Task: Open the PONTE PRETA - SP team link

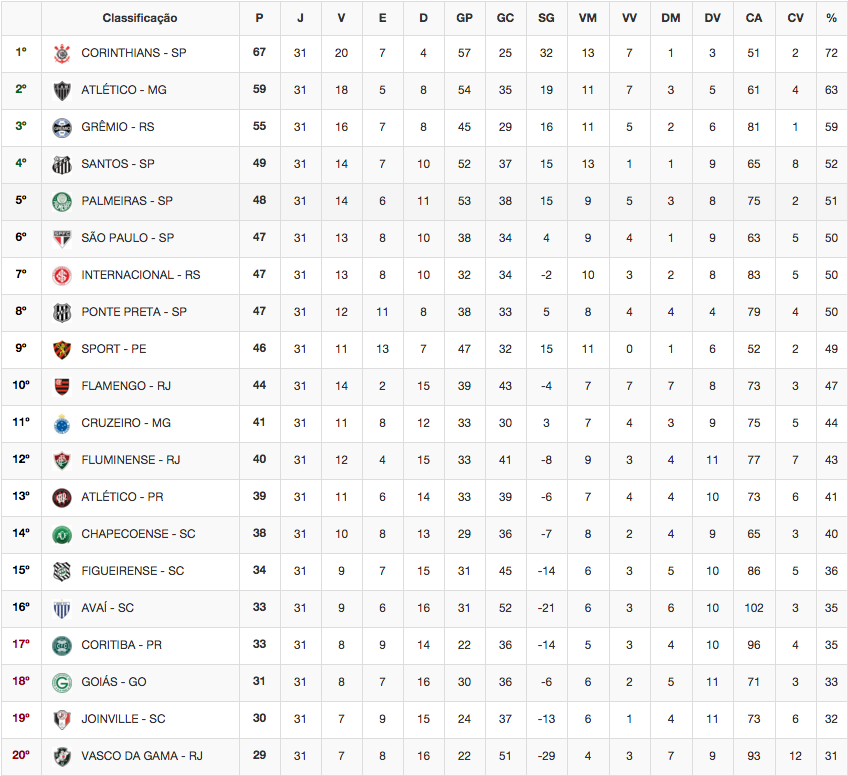Action: click(x=134, y=311)
